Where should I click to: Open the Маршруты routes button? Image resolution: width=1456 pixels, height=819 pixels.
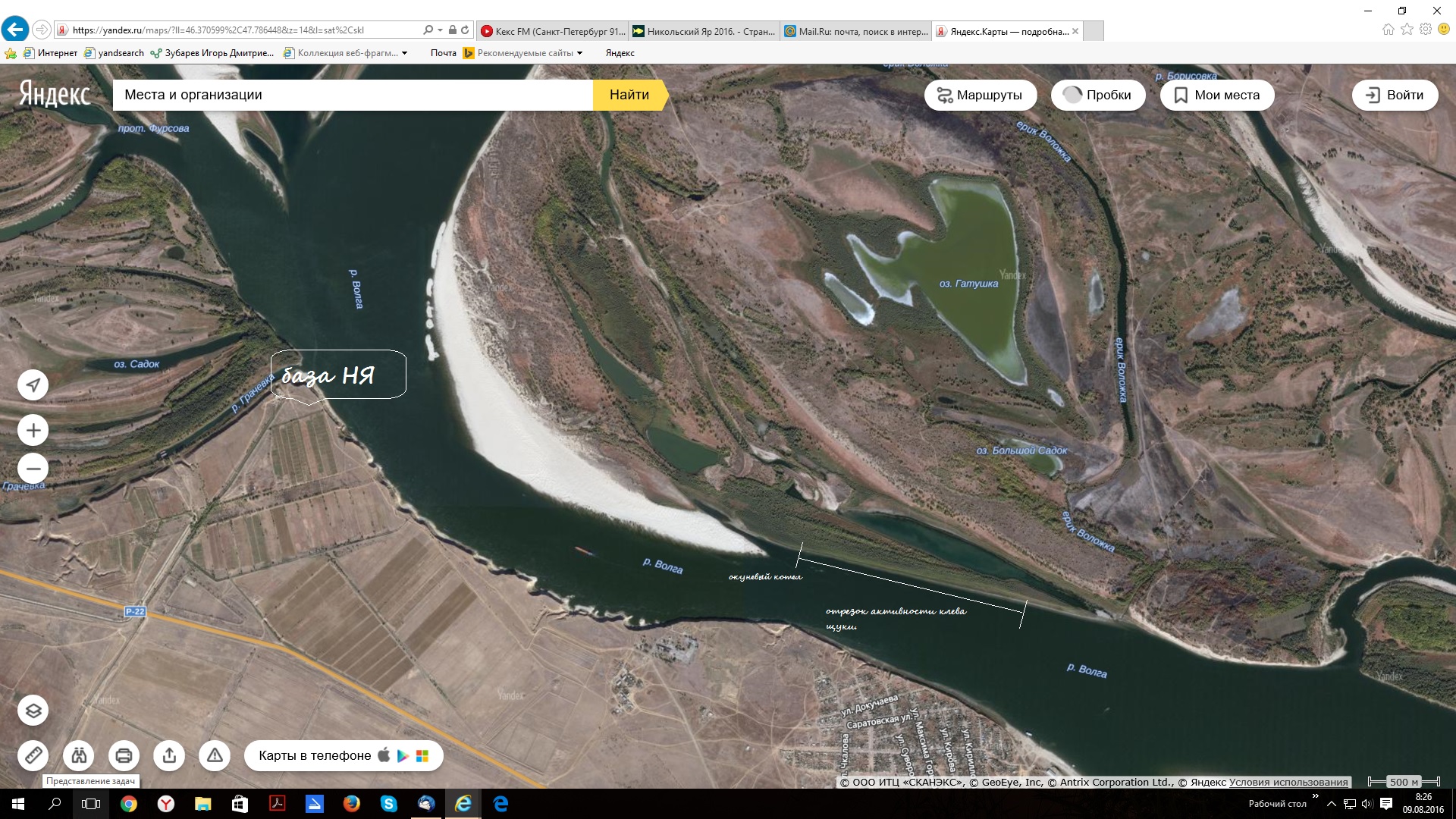click(980, 96)
